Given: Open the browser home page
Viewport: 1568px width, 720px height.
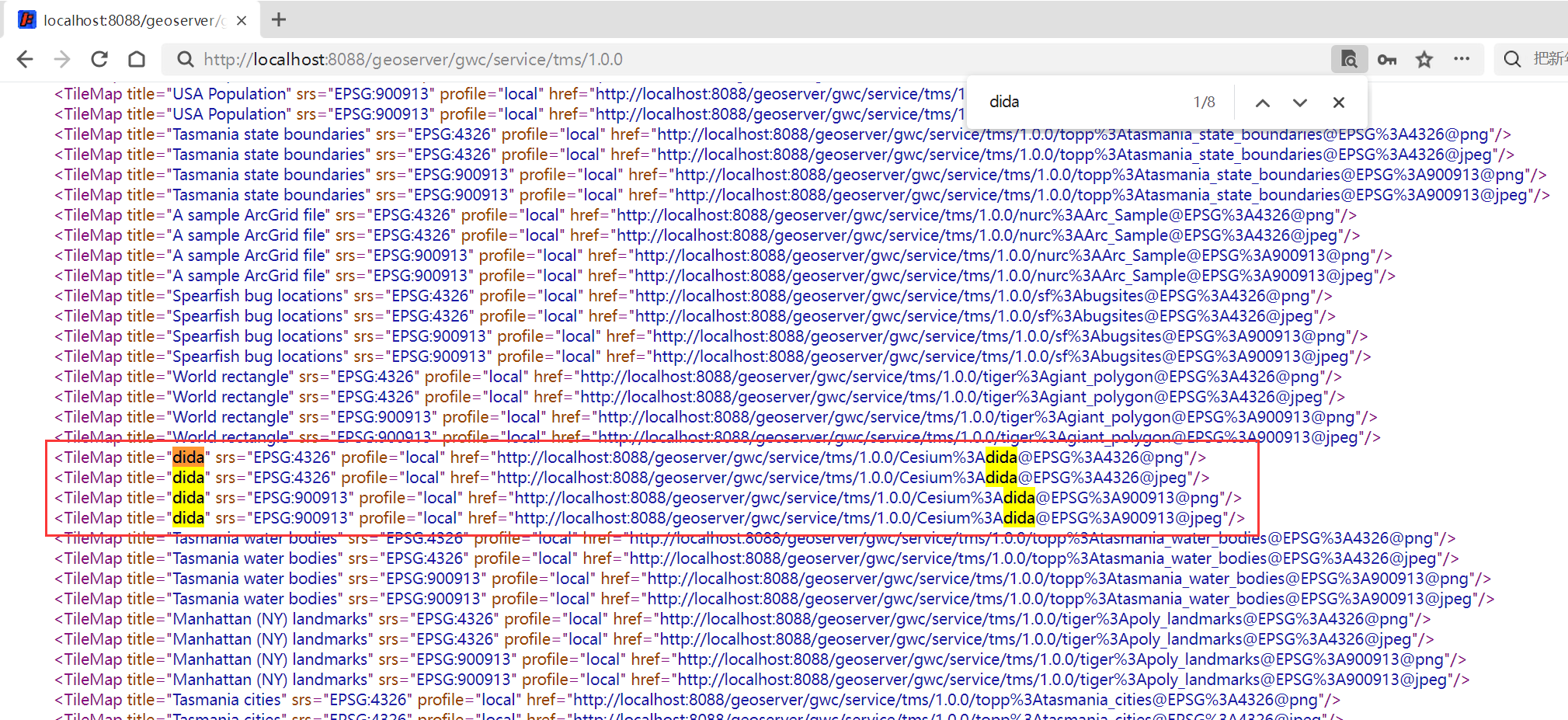Looking at the screenshot, I should pos(137,59).
